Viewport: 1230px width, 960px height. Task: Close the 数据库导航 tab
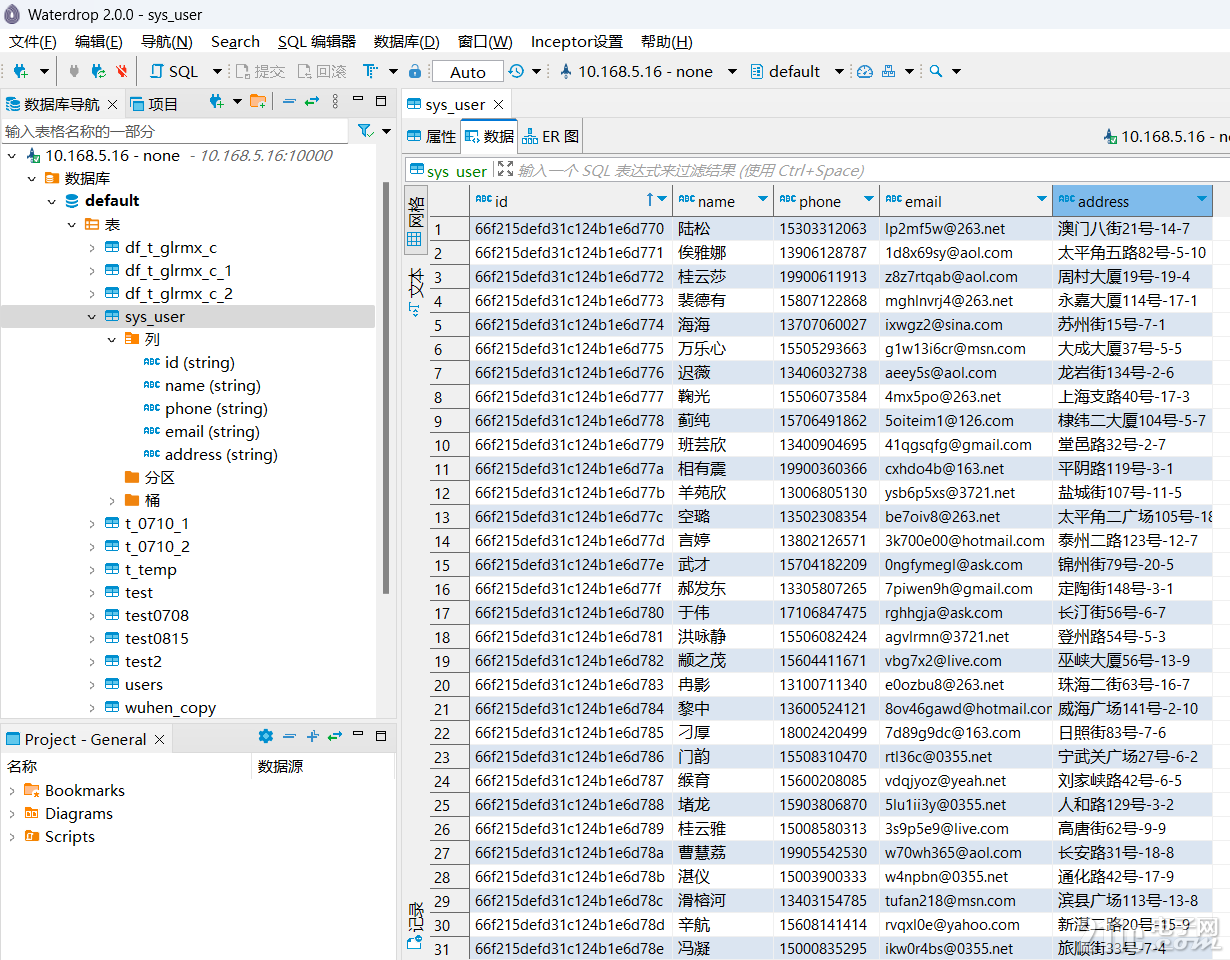tap(112, 103)
